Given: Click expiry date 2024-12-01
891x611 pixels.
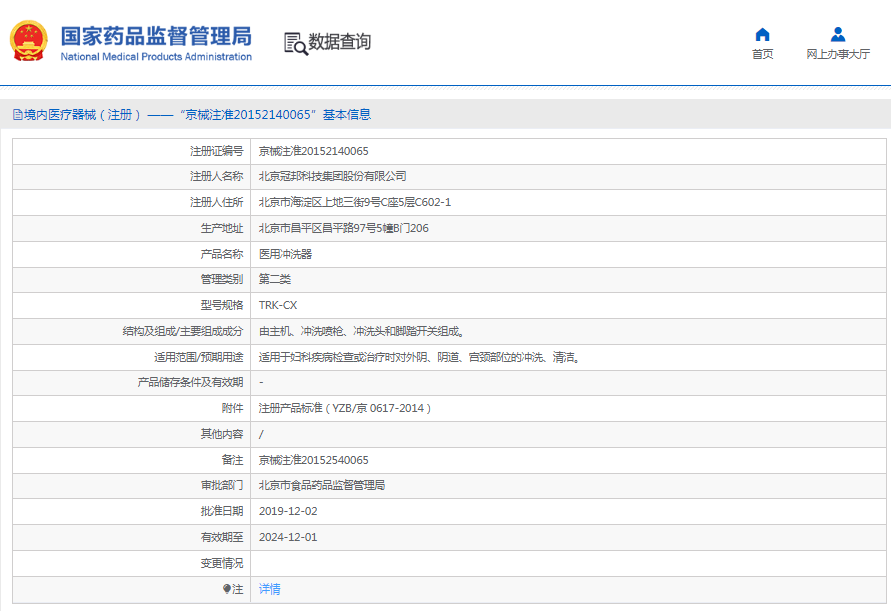Looking at the screenshot, I should pos(288,537).
